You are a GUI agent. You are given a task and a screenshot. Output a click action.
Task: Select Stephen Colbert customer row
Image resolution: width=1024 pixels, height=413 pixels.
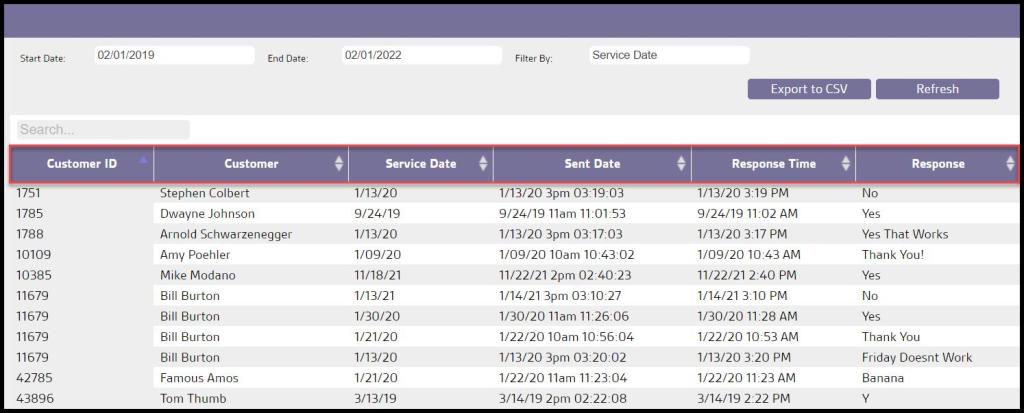click(x=205, y=193)
